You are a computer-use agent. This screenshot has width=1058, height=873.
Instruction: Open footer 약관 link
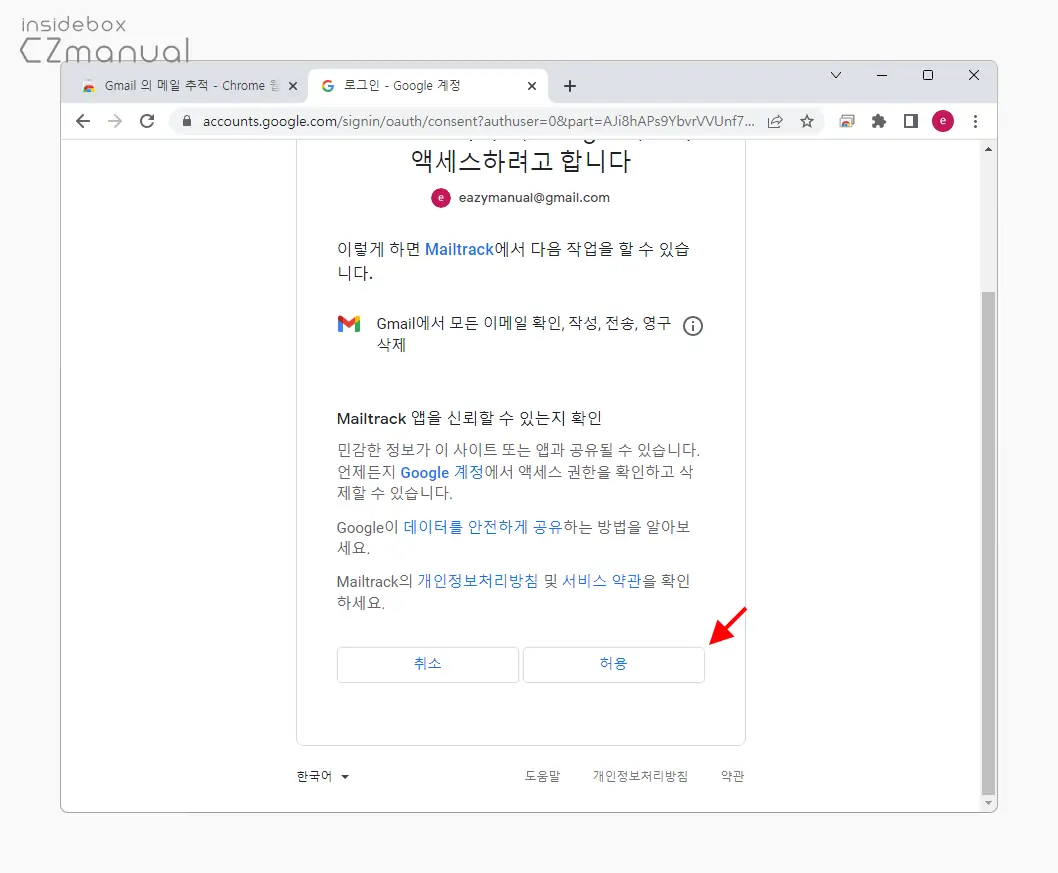point(732,777)
